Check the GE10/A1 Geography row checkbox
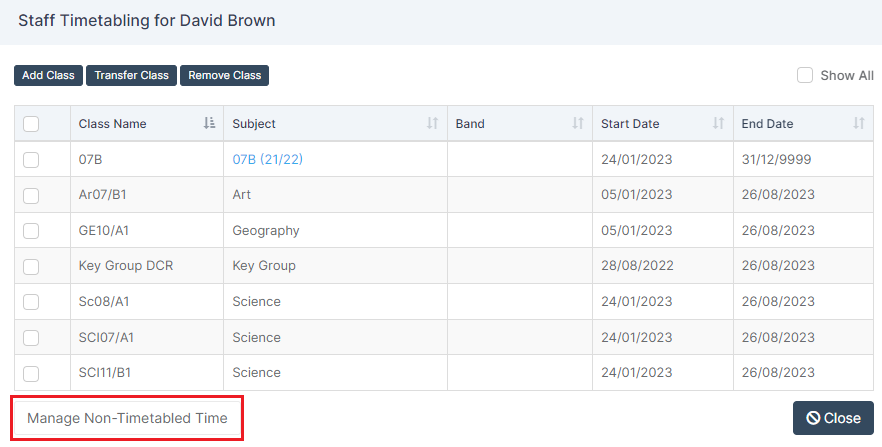Screen dimensions: 882x447 [31, 231]
